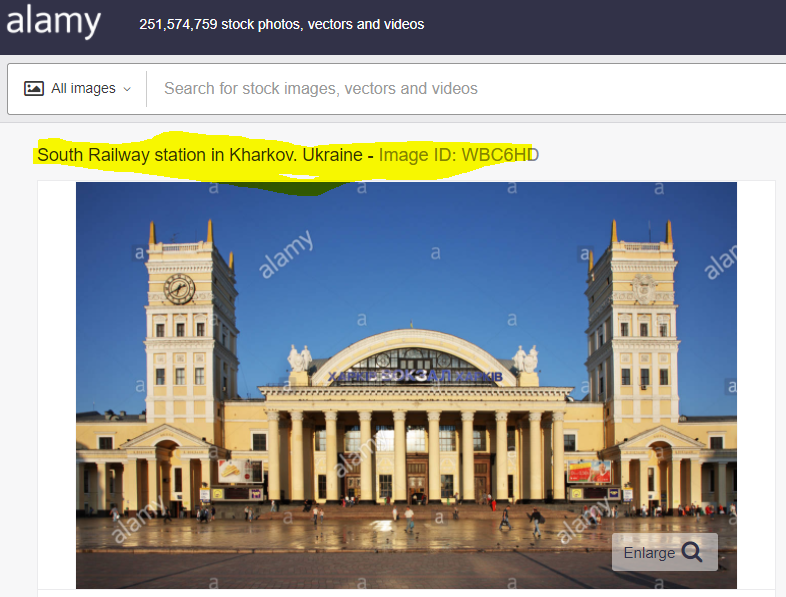Click the left tower clock in photo
The width and height of the screenshot is (786, 597).
pyautogui.click(x=179, y=289)
